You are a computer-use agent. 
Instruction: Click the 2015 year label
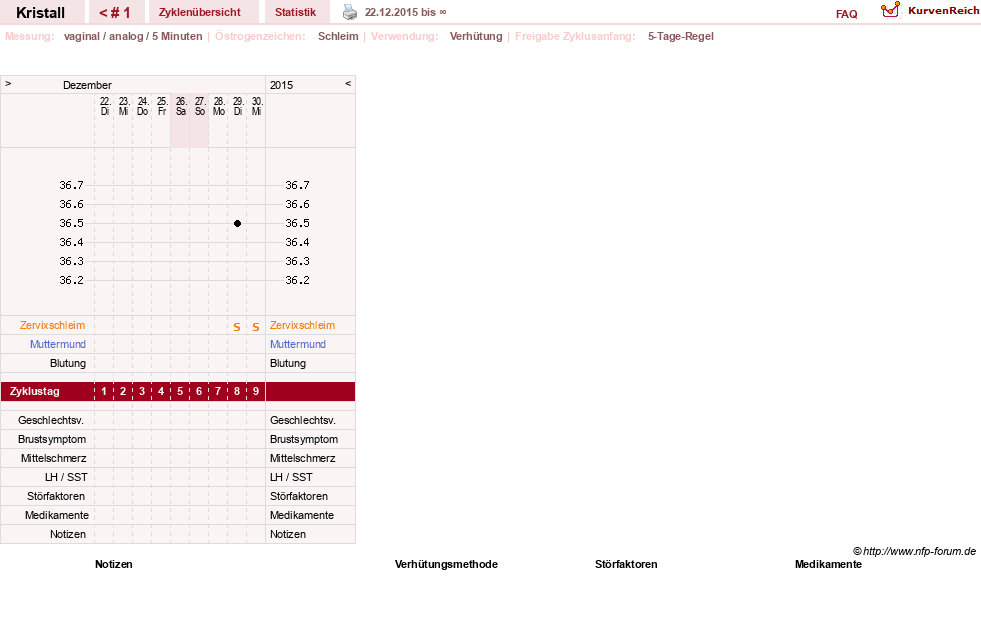[x=282, y=85]
